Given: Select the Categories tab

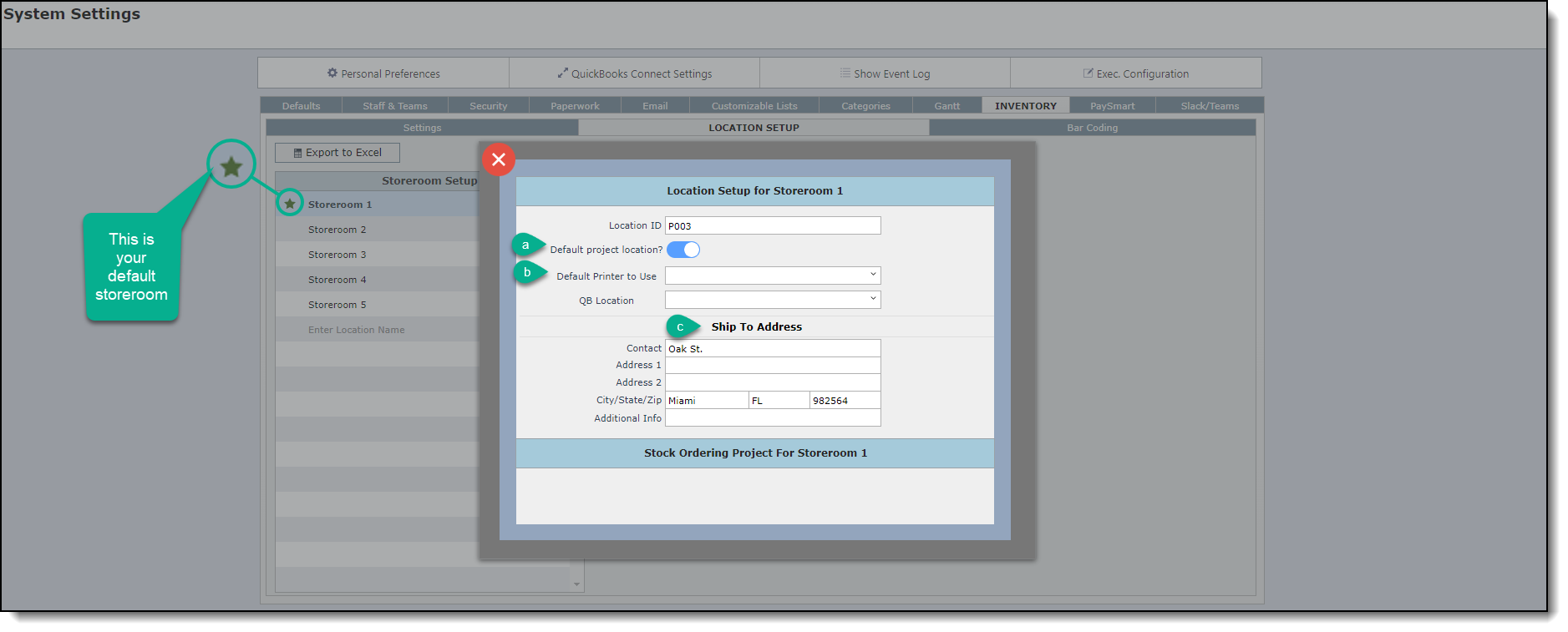Looking at the screenshot, I should [865, 106].
